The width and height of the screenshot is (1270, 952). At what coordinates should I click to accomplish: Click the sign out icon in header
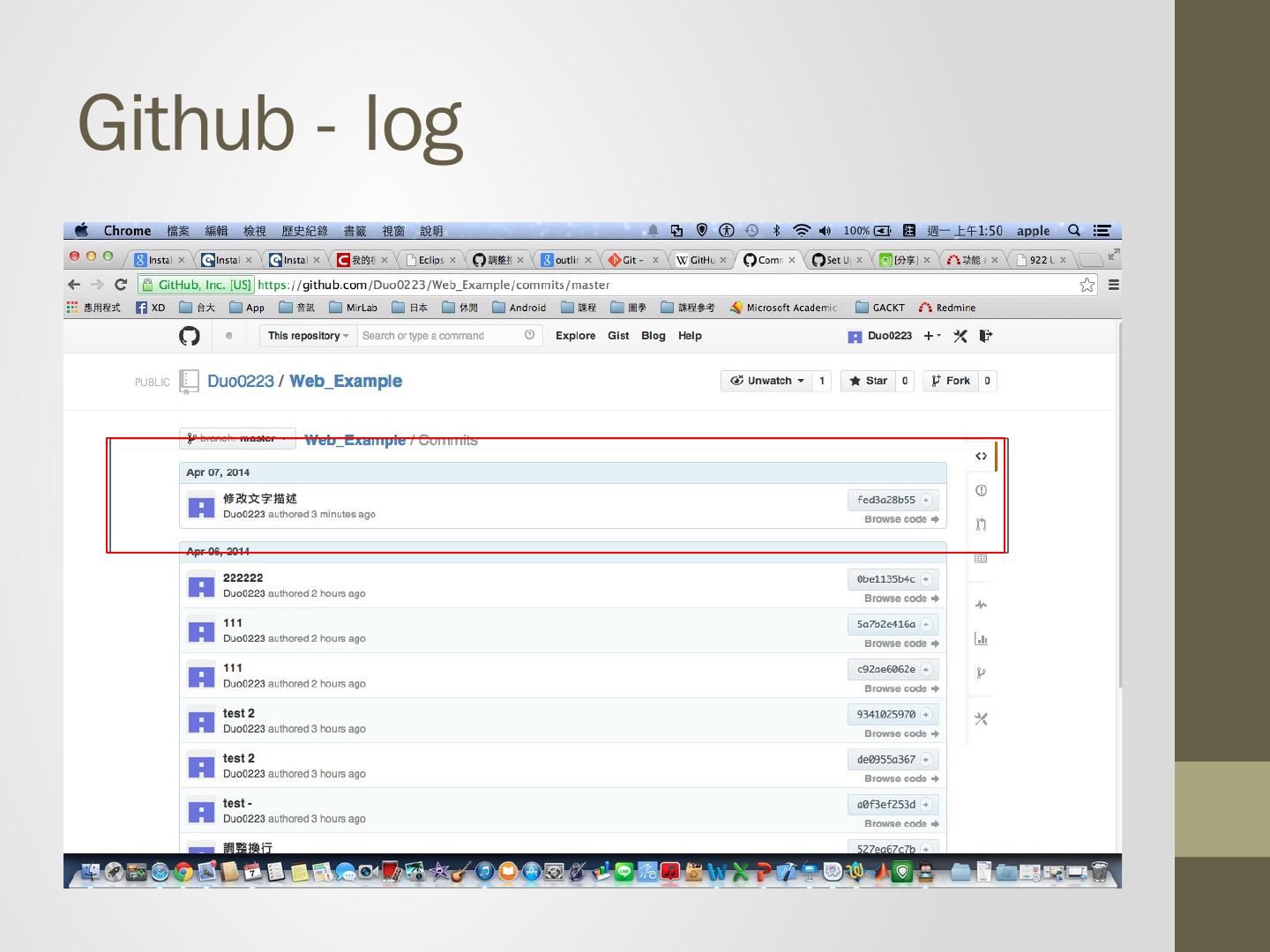click(x=986, y=336)
